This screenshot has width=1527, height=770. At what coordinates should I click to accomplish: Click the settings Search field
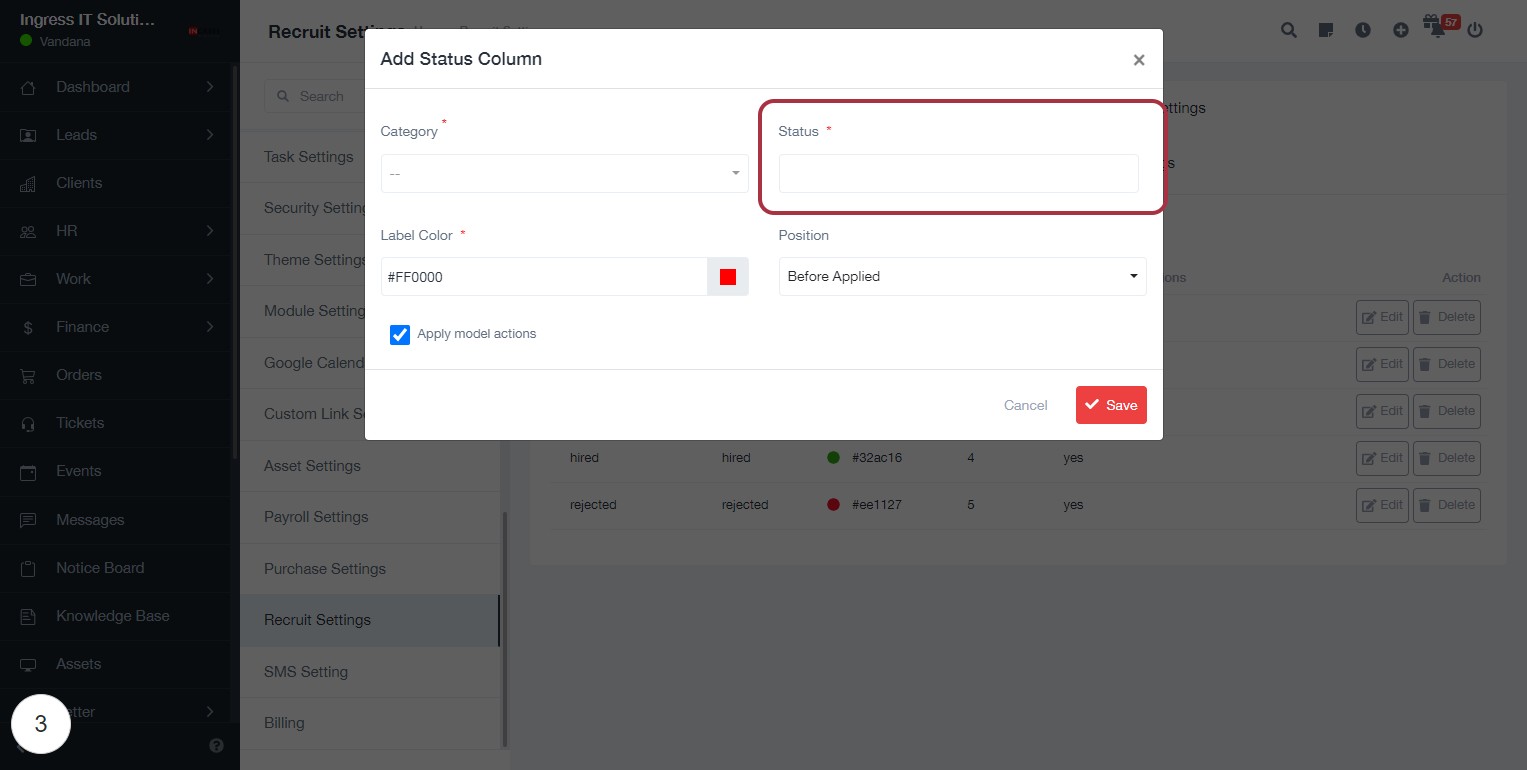coord(315,96)
